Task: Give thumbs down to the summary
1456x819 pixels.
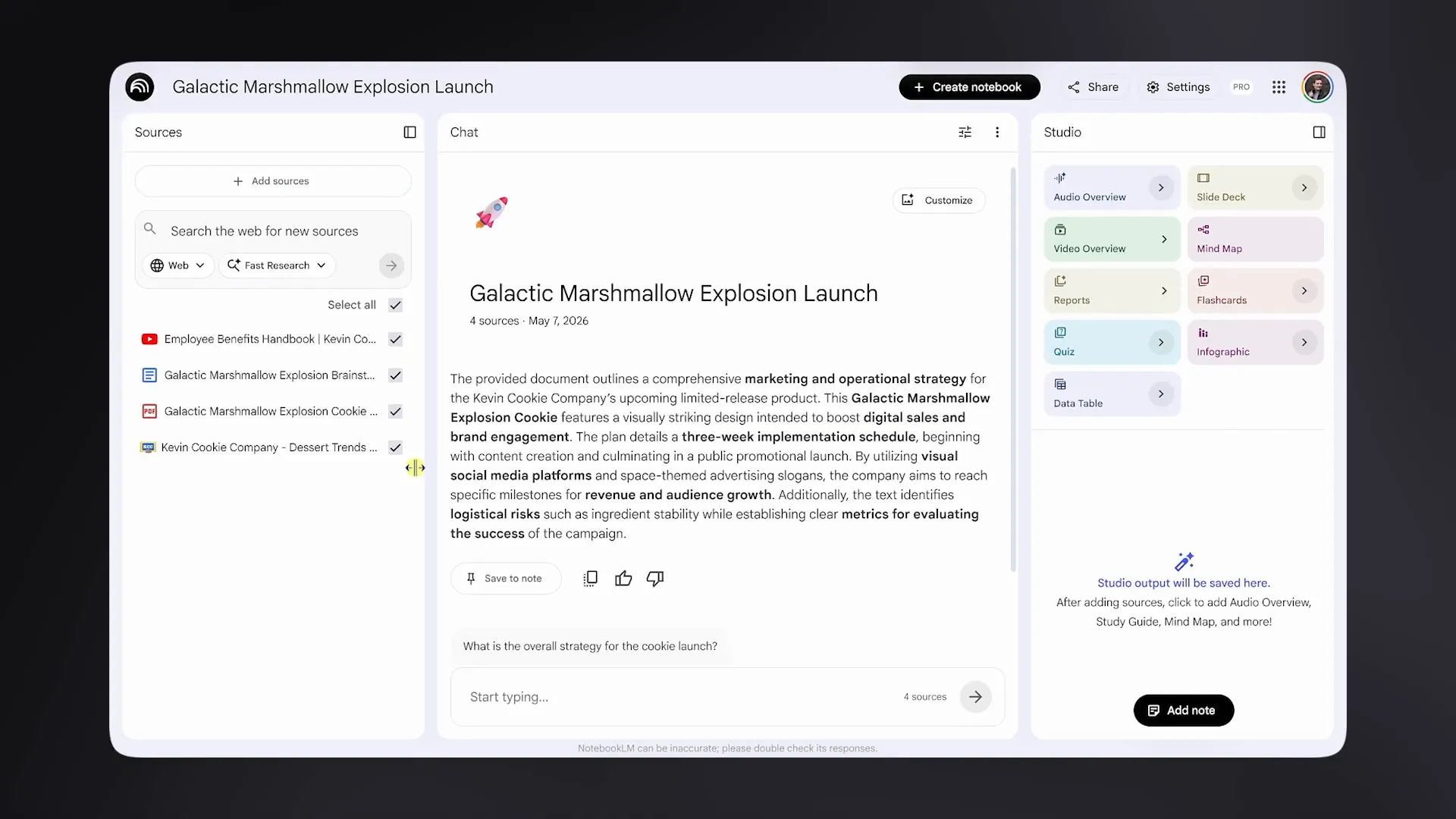Action: click(x=655, y=579)
